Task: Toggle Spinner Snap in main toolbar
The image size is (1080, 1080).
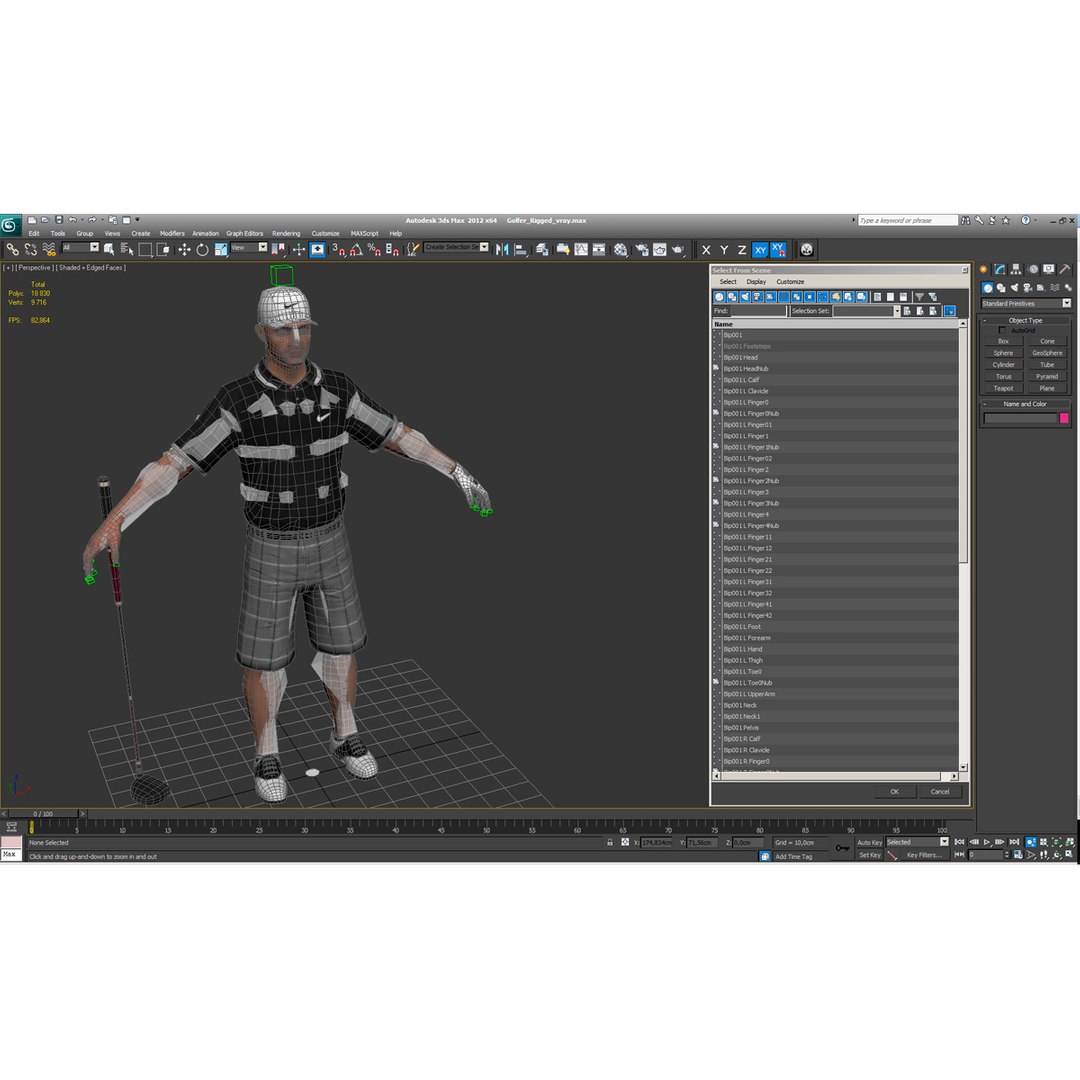Action: click(391, 249)
